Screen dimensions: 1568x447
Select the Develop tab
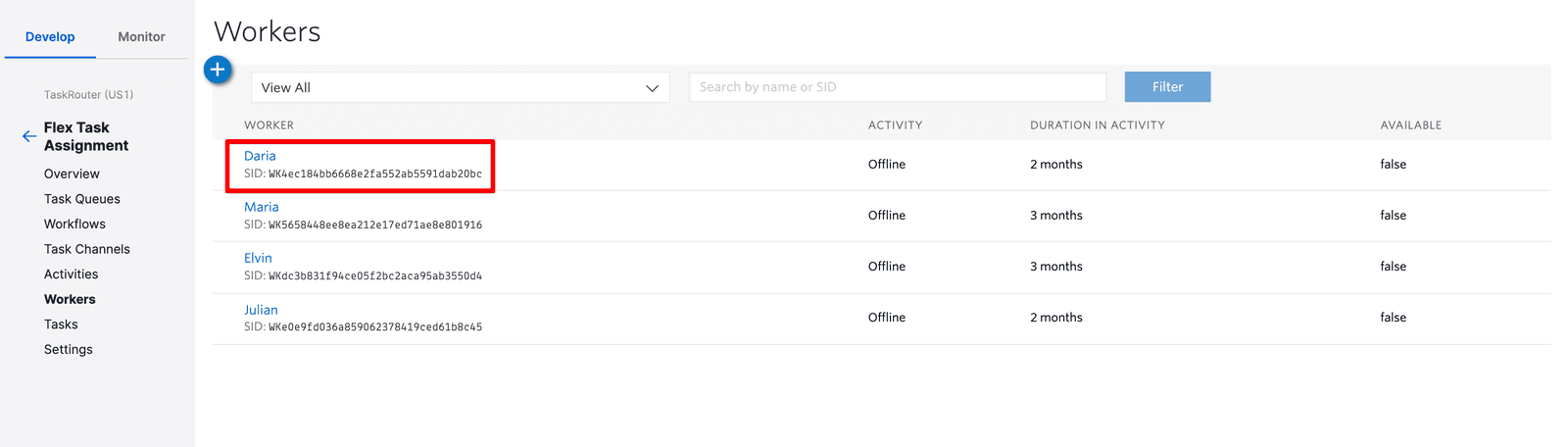50,36
